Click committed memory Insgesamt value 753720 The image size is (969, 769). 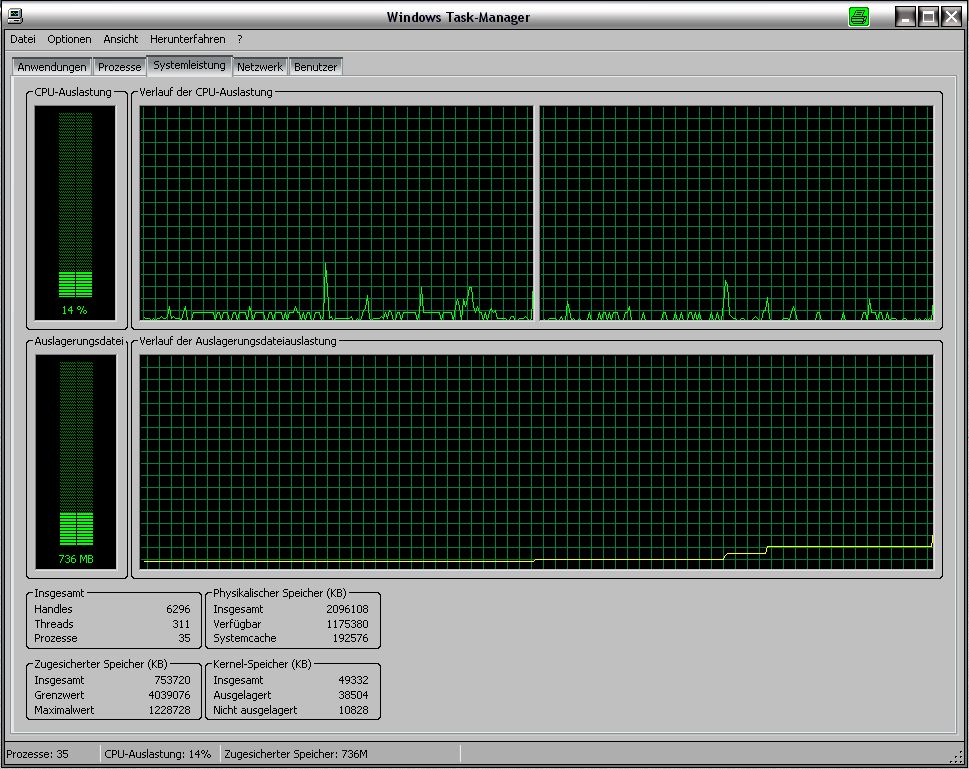coord(172,680)
